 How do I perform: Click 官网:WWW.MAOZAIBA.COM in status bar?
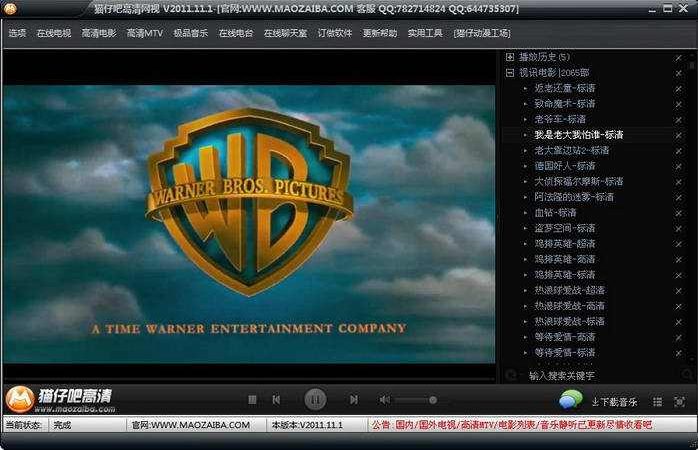[191, 425]
